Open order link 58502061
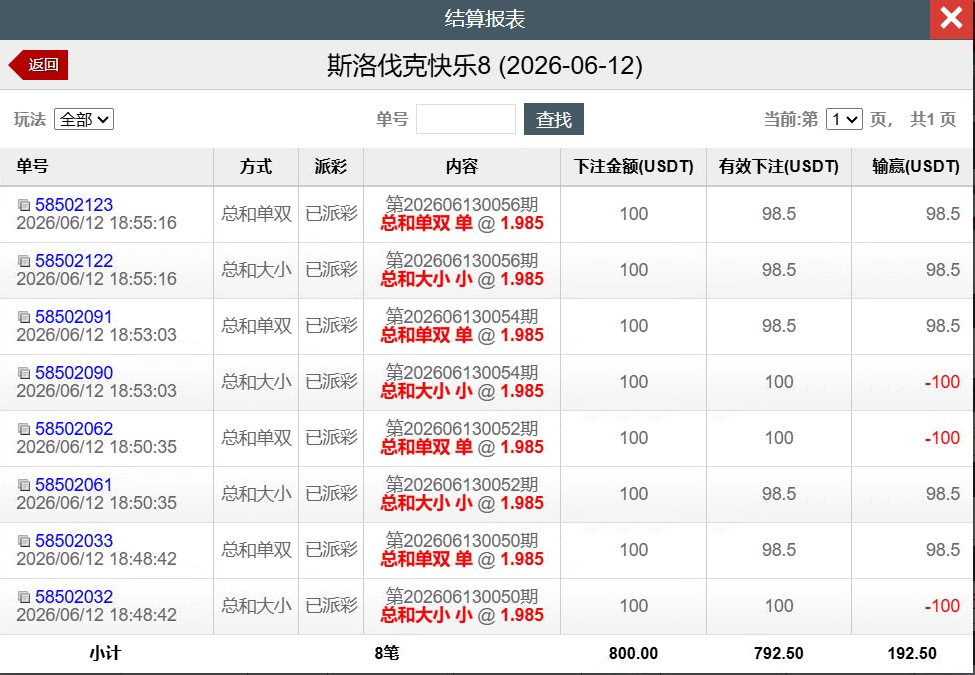 [x=74, y=484]
